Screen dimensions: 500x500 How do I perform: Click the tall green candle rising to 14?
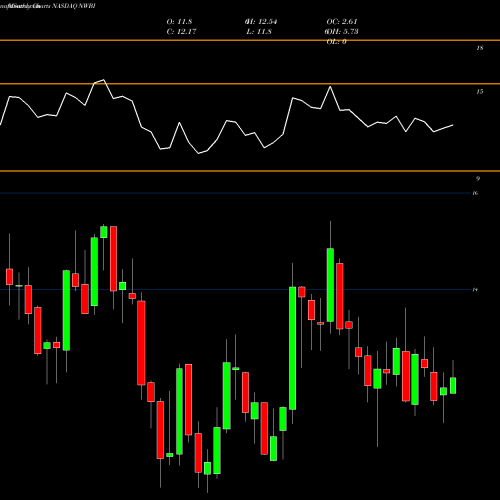pyautogui.click(x=292, y=348)
